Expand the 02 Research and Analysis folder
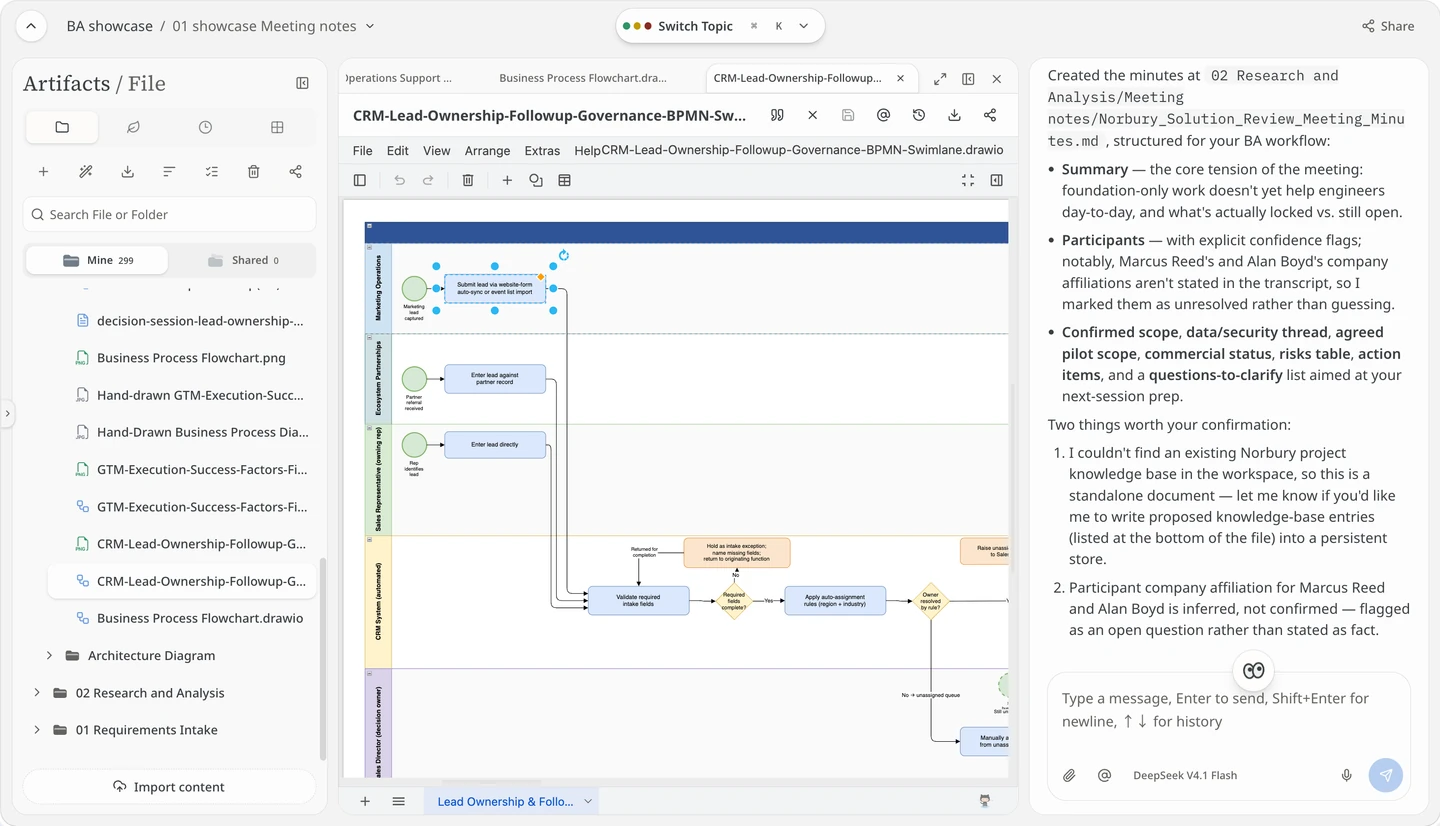1440x826 pixels. [x=37, y=693]
